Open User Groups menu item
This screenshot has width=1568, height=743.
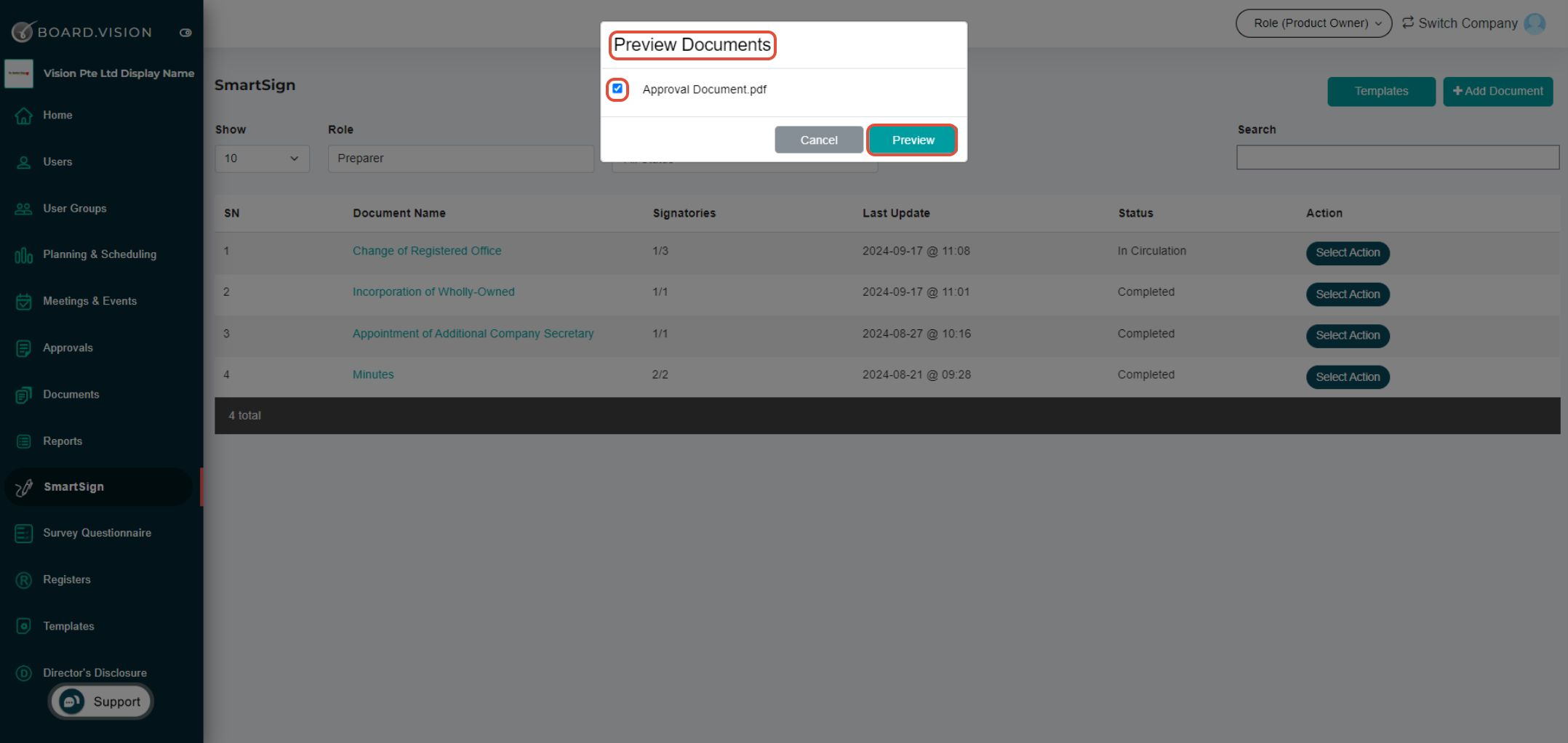(75, 208)
